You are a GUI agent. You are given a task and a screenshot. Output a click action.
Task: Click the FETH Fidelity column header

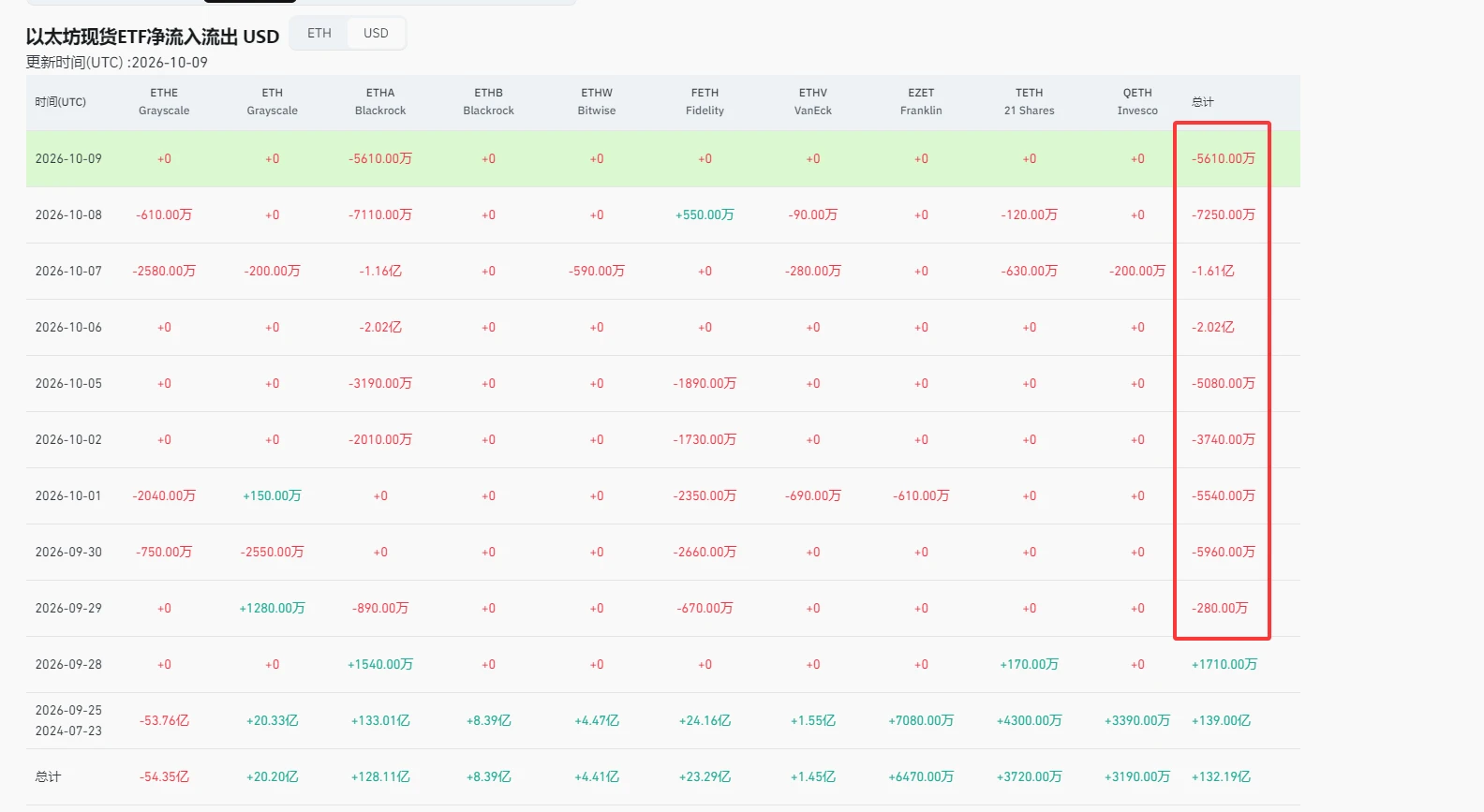705,102
